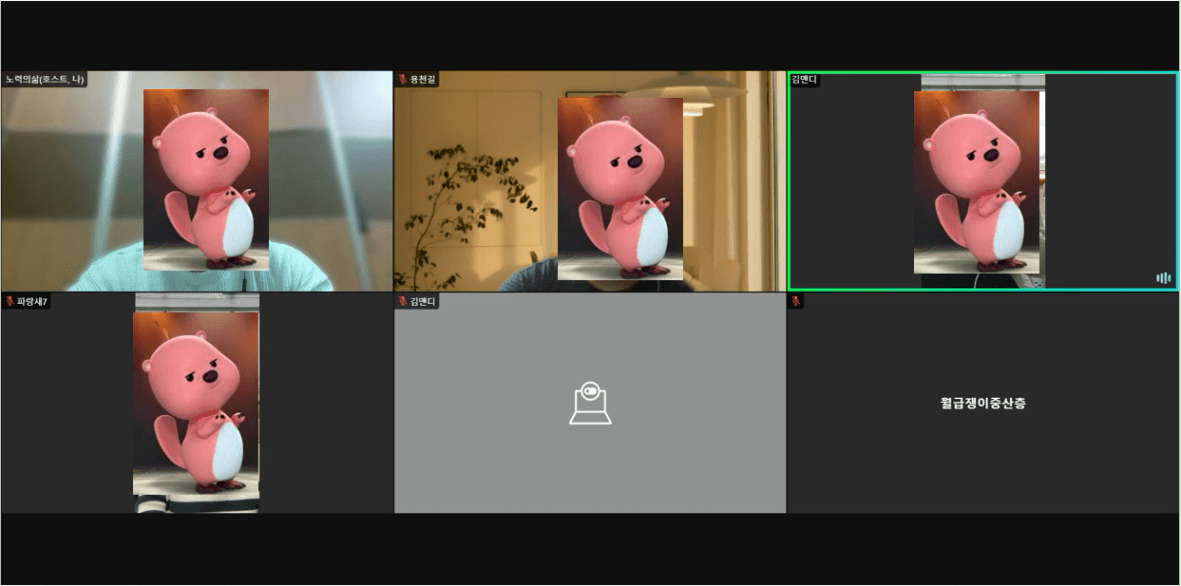Click the audio level indicator on the active speaker tile
This screenshot has height=586, width=1181.
click(1164, 278)
